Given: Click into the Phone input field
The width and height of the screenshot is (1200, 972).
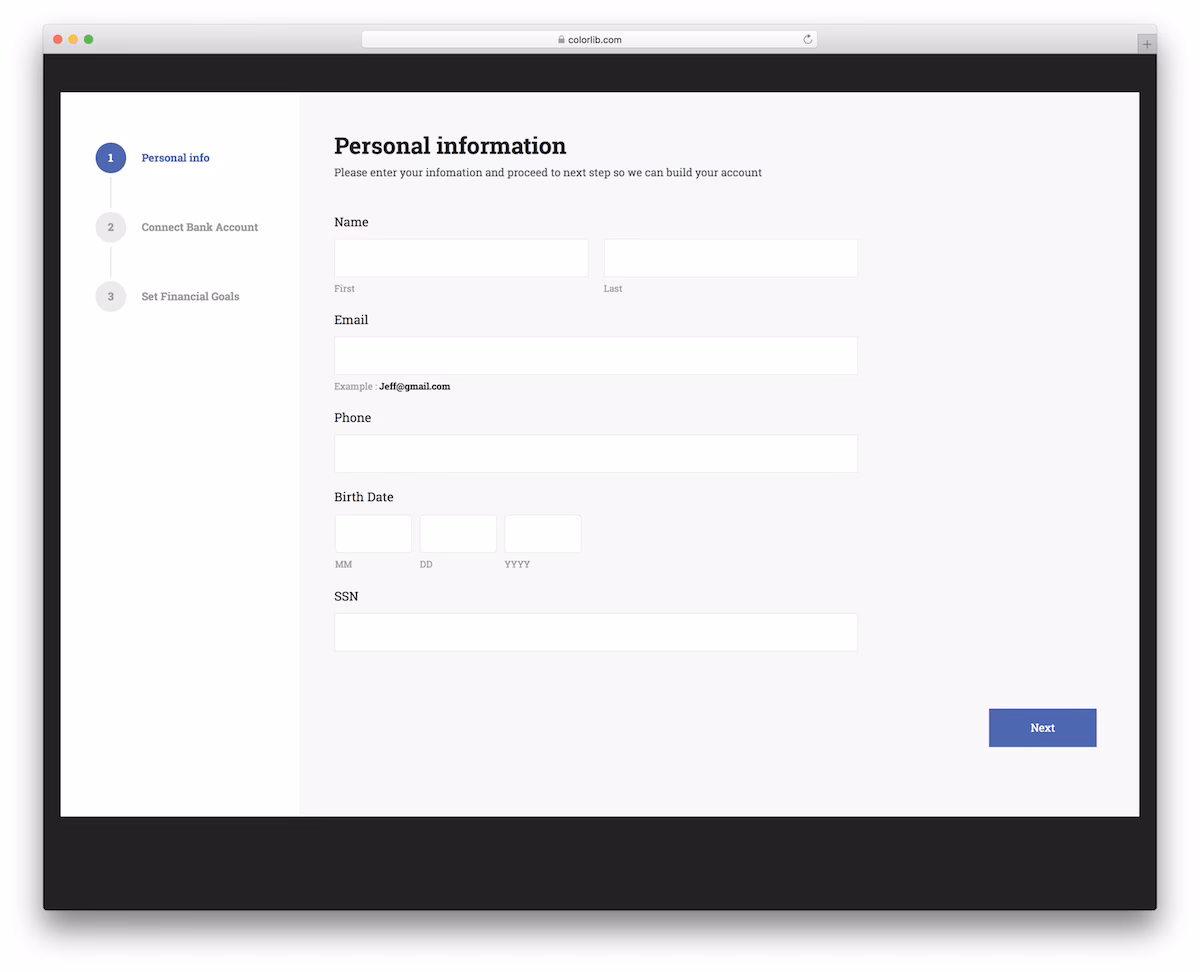Looking at the screenshot, I should [596, 454].
